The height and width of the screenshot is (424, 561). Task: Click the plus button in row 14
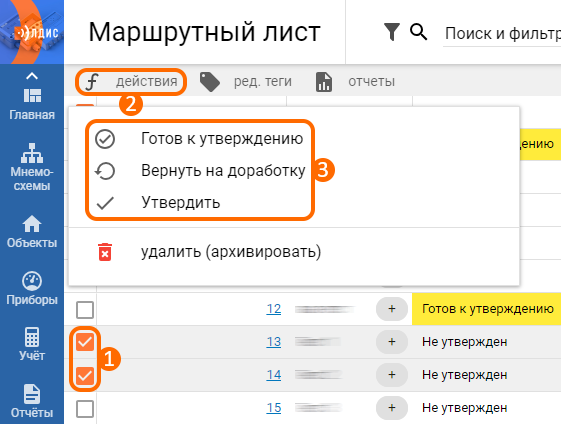point(392,375)
